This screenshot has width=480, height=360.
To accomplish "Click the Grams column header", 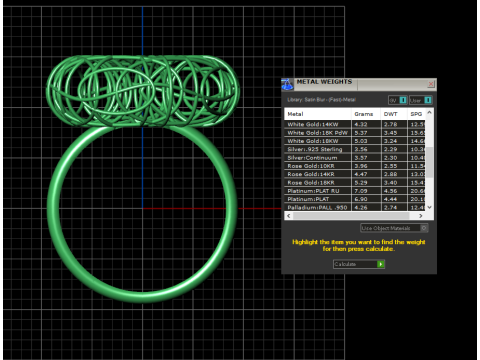I will [x=366, y=114].
